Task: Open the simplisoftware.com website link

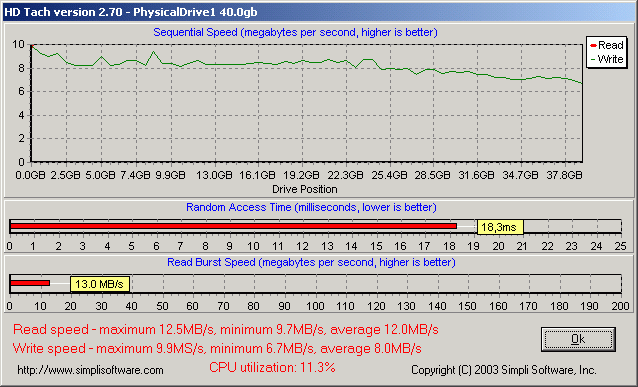Action: pos(90,370)
